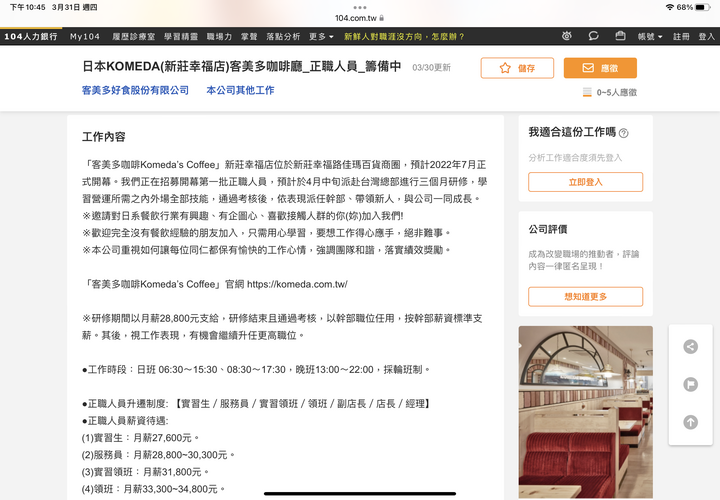Open 學習精靈 in the top nav
Viewport: 720px width, 500px height.
(x=181, y=36)
